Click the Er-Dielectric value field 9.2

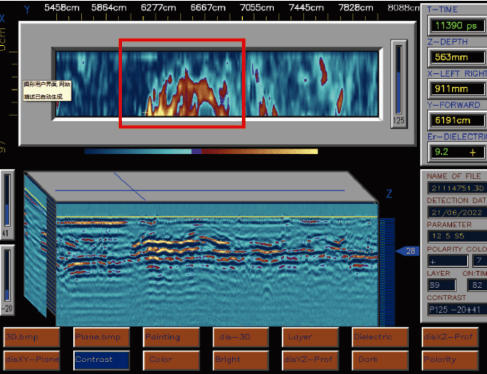click(x=456, y=152)
